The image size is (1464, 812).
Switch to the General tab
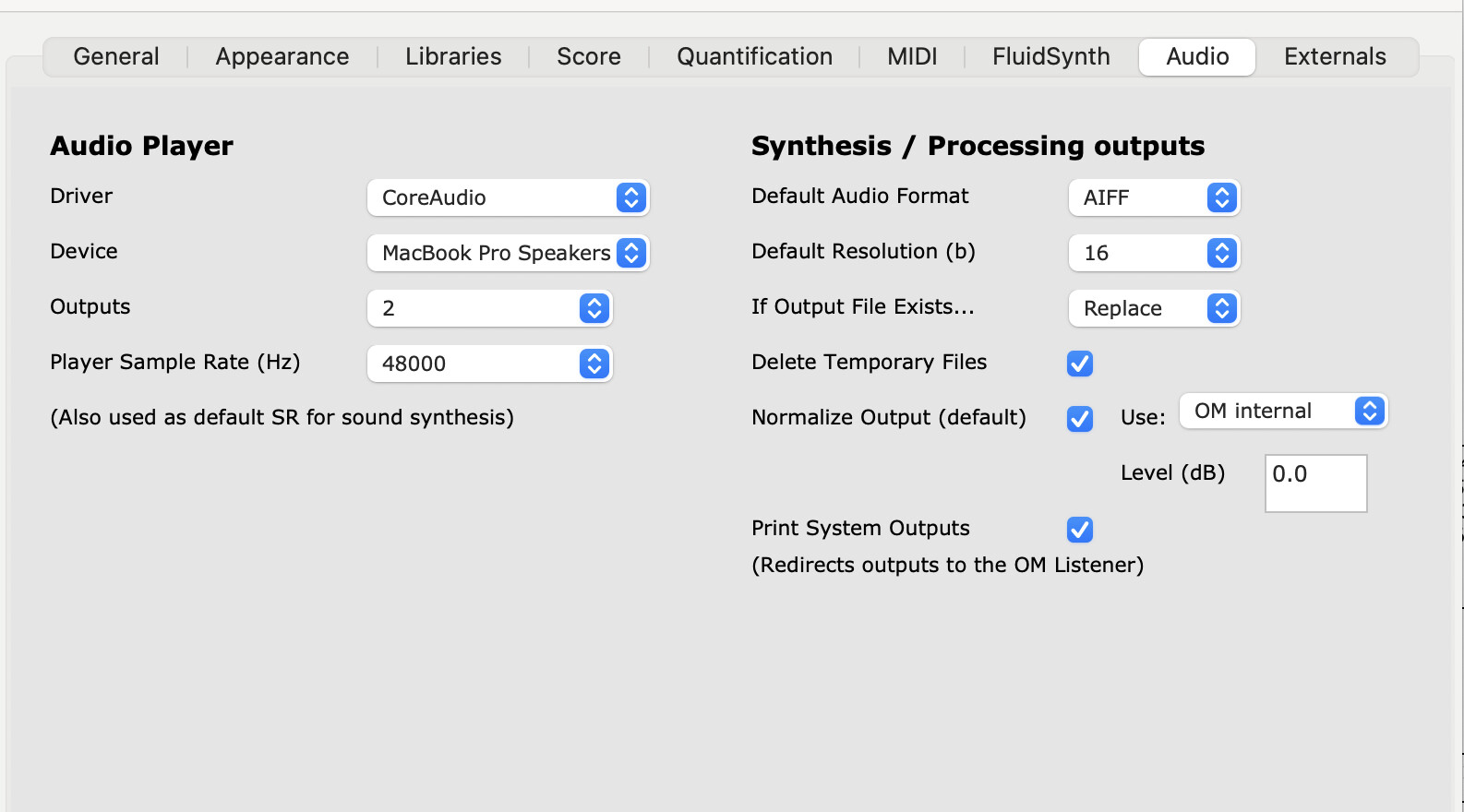(x=116, y=57)
